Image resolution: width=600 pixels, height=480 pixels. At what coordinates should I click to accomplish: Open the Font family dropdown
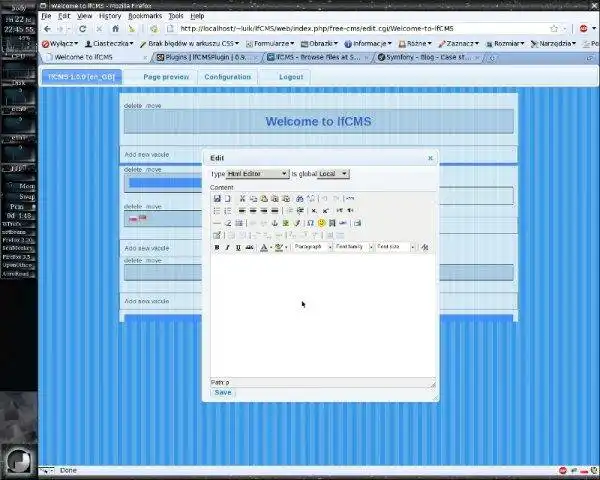coord(354,247)
